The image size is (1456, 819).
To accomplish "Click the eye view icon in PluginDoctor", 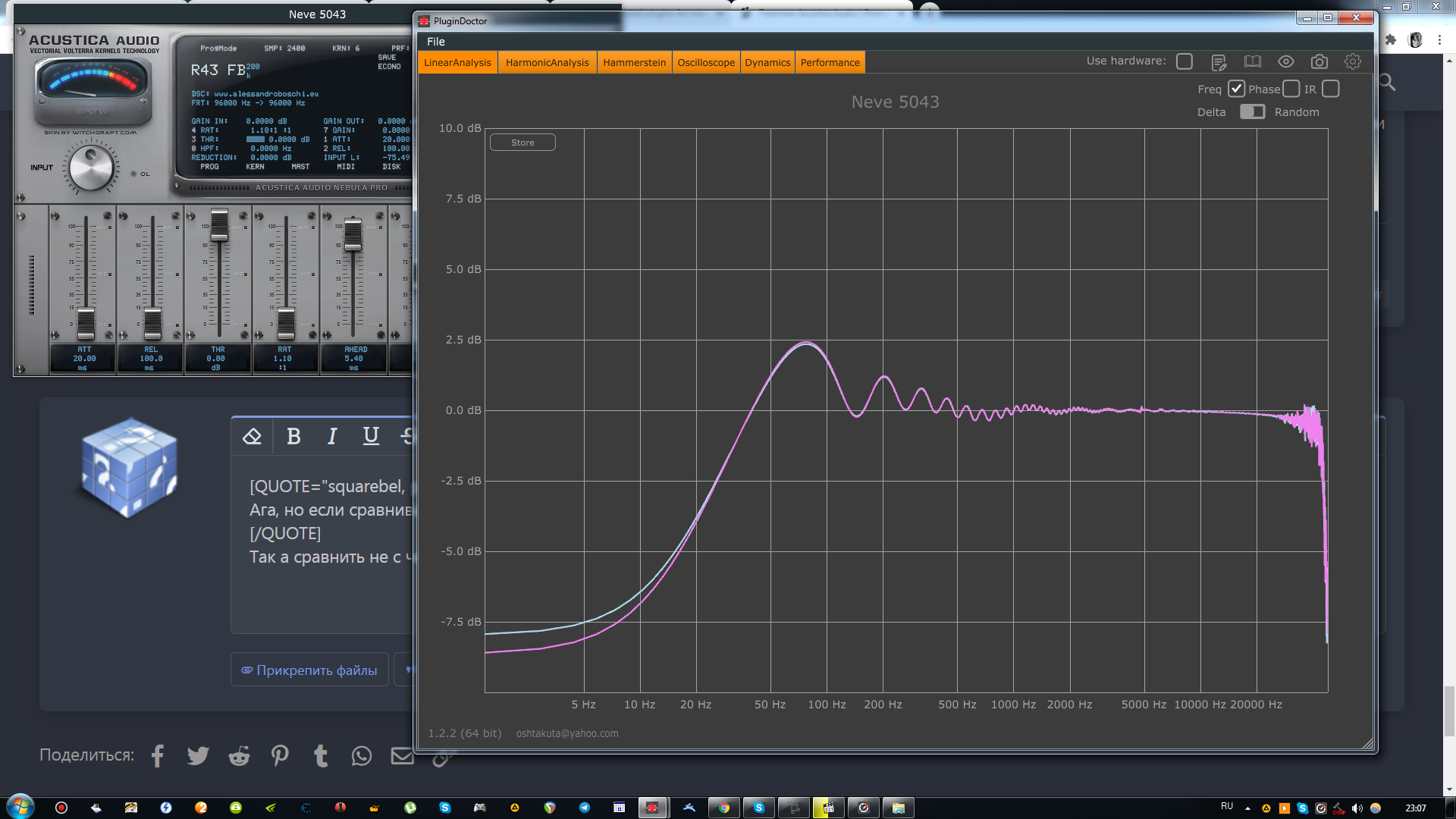I will (1285, 62).
